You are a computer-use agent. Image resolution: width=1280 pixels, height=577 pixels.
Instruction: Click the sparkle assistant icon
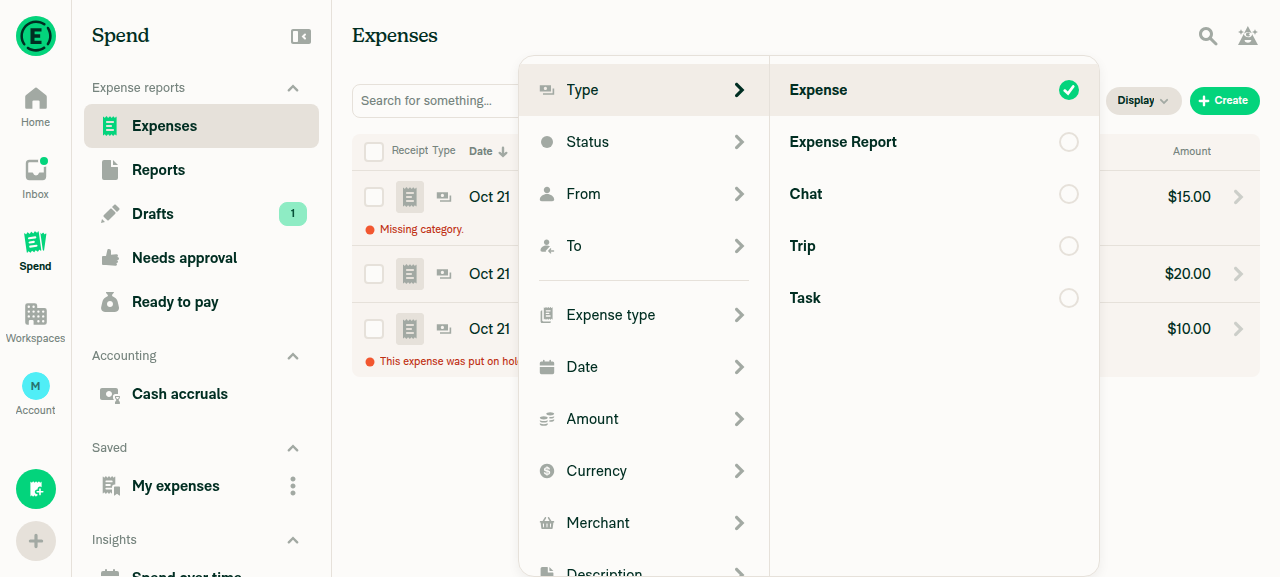pyautogui.click(x=1248, y=36)
